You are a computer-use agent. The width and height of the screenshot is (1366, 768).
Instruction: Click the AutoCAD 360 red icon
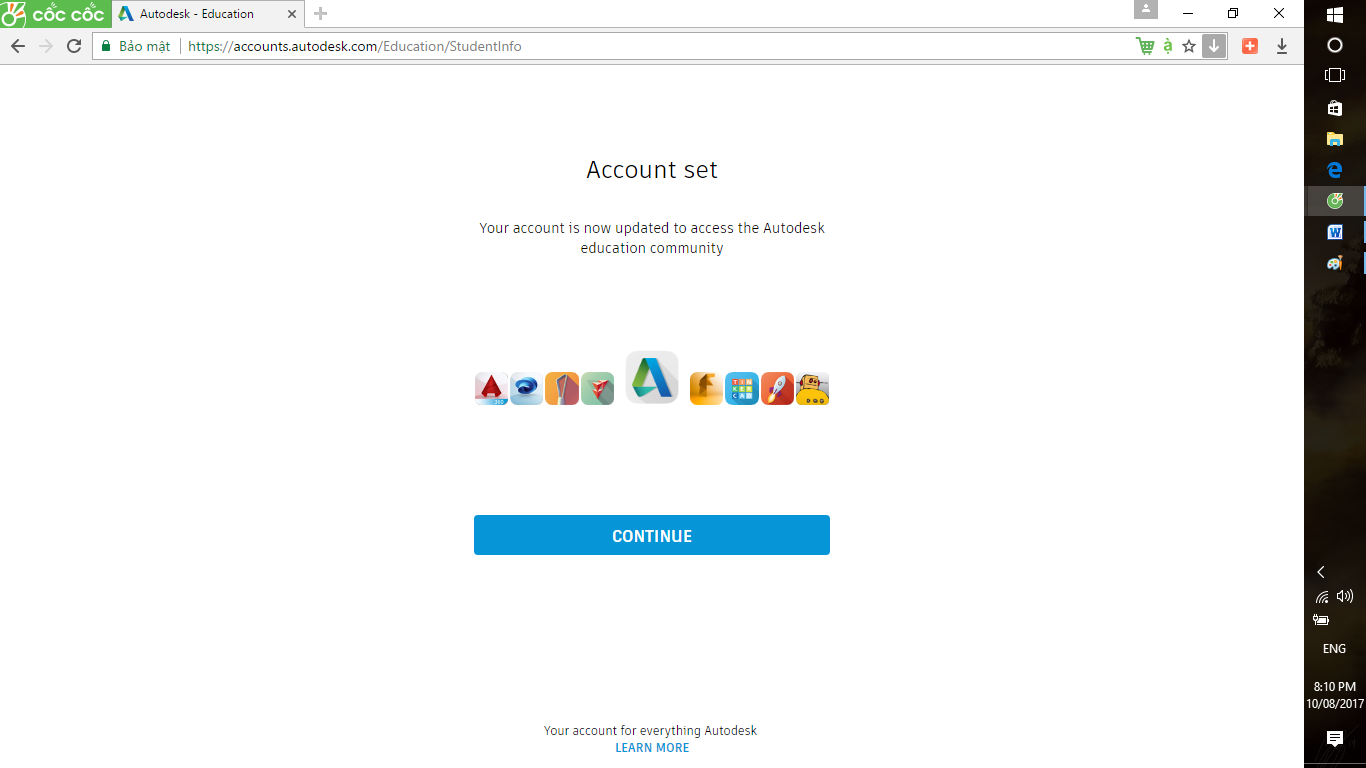(491, 389)
